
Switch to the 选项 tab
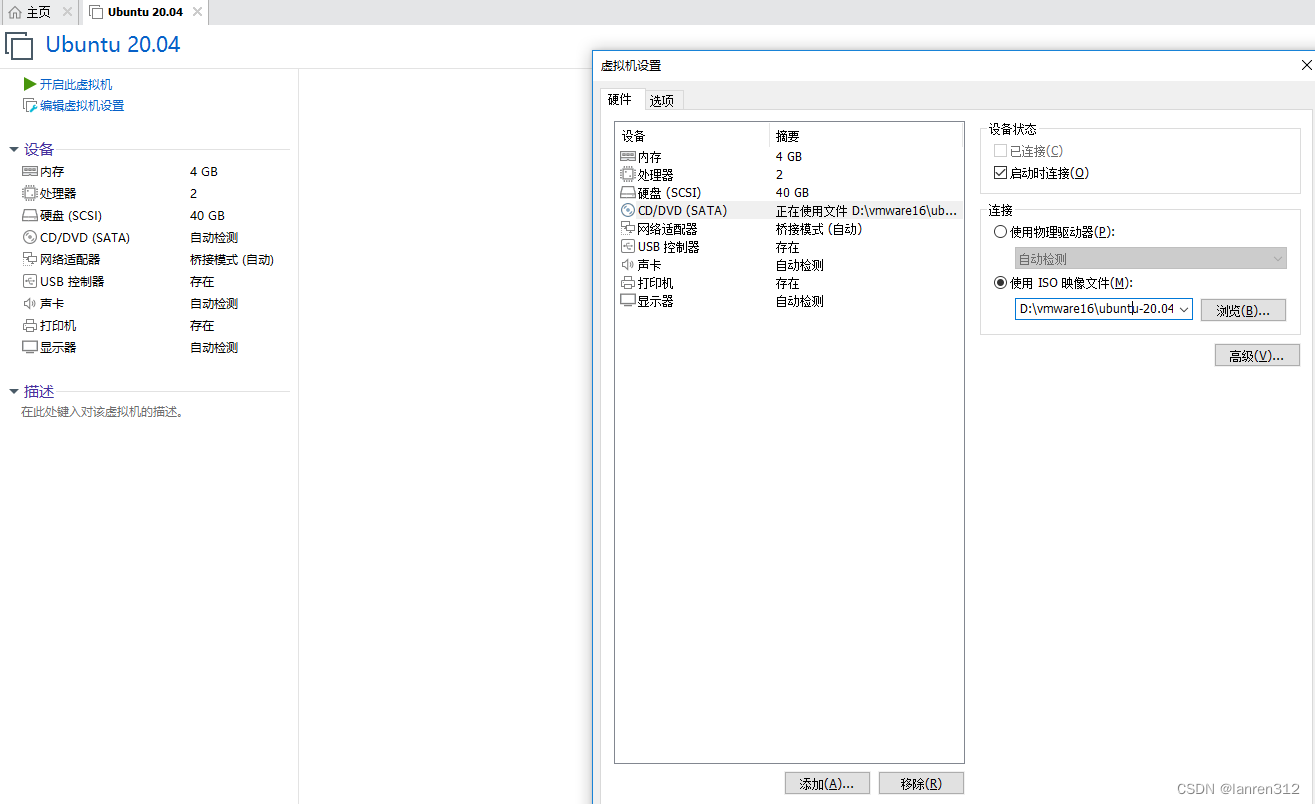pyautogui.click(x=662, y=100)
